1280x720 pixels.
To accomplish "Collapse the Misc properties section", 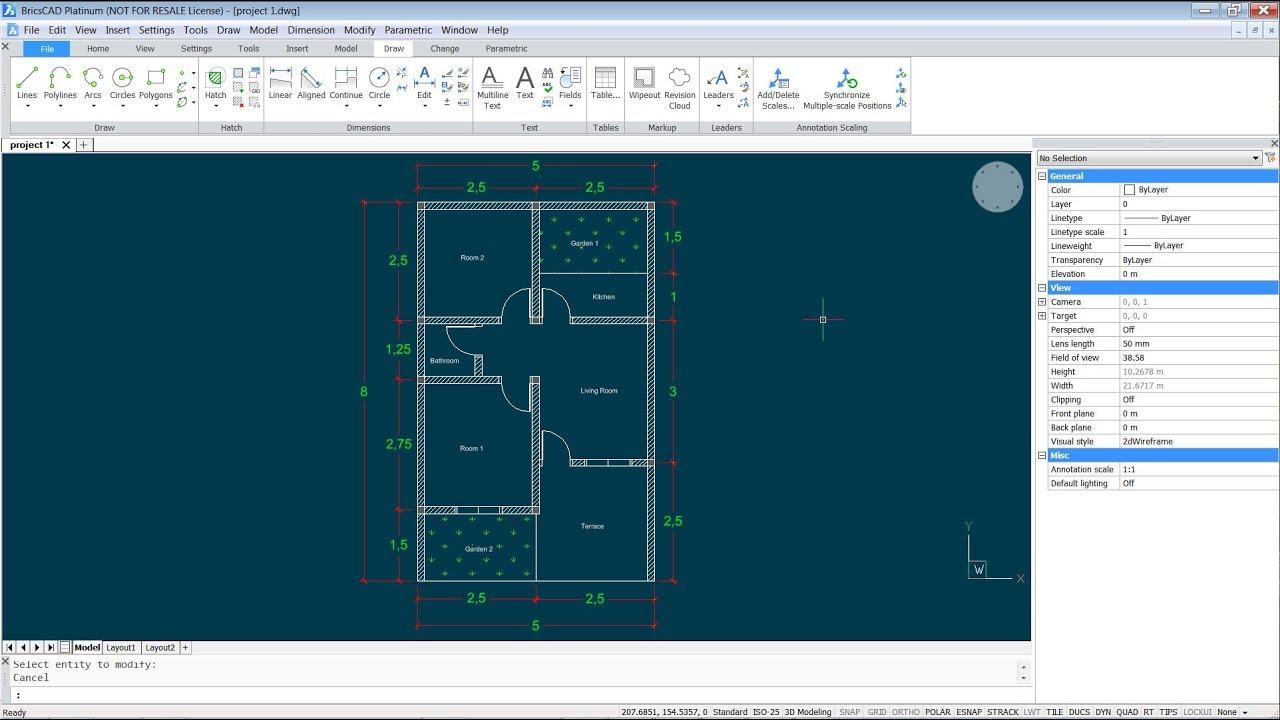I will (1042, 456).
